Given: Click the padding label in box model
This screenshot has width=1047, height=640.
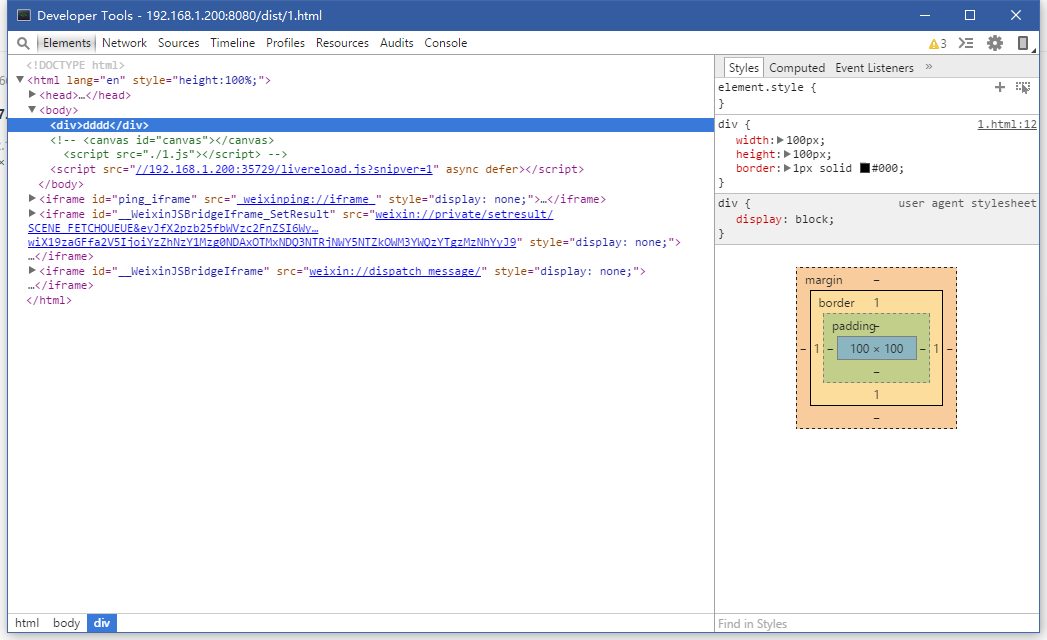Looking at the screenshot, I should (854, 326).
